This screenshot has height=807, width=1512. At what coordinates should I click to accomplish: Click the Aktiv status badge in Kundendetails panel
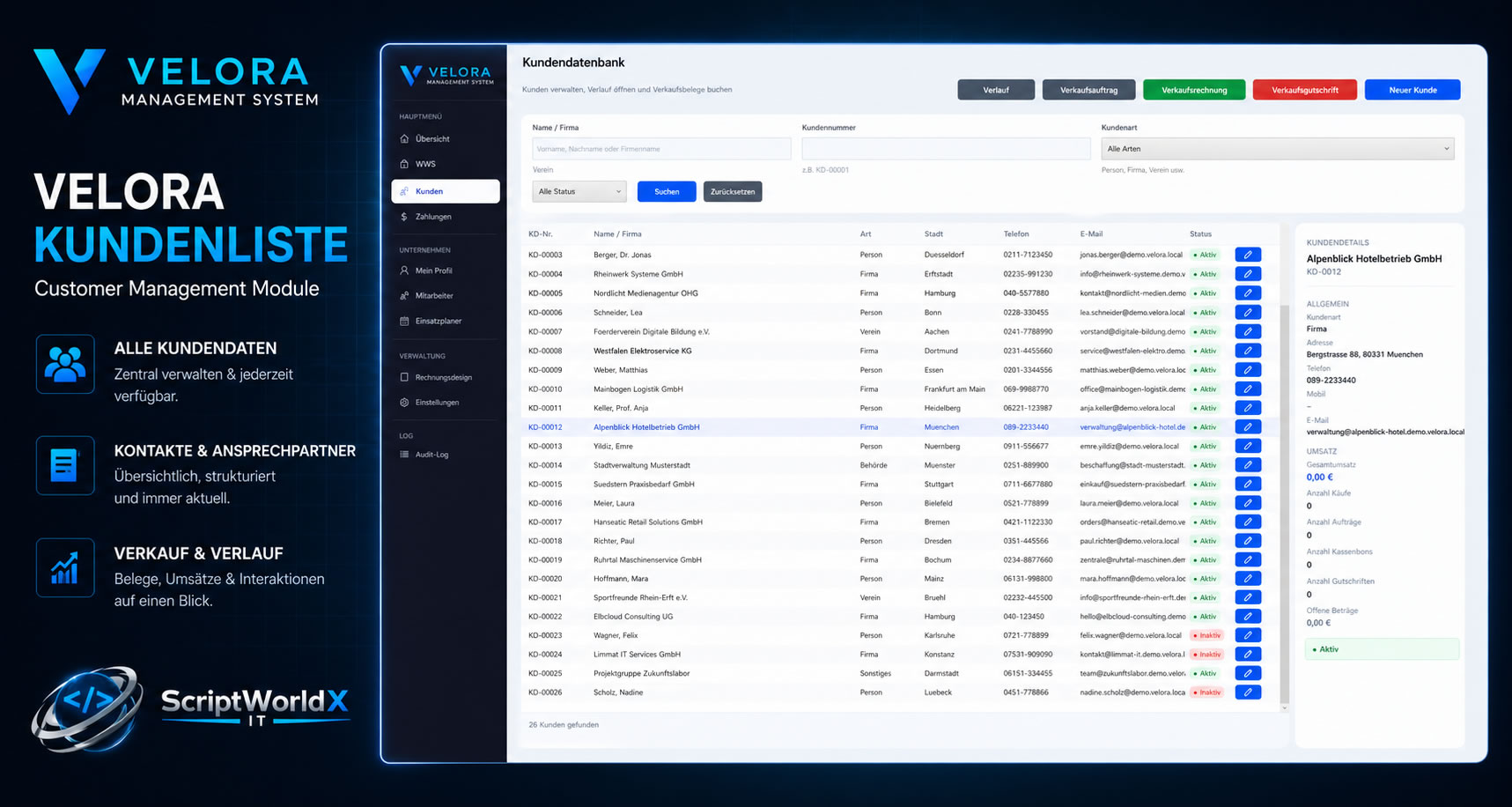[1382, 649]
